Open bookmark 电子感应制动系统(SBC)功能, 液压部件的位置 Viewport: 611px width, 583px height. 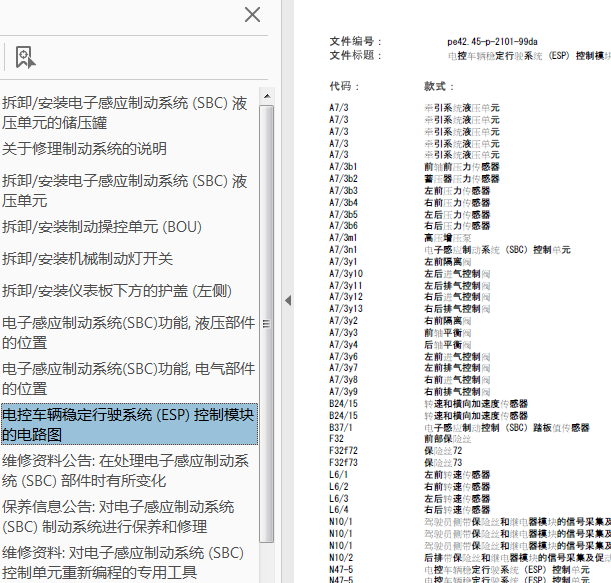point(129,333)
